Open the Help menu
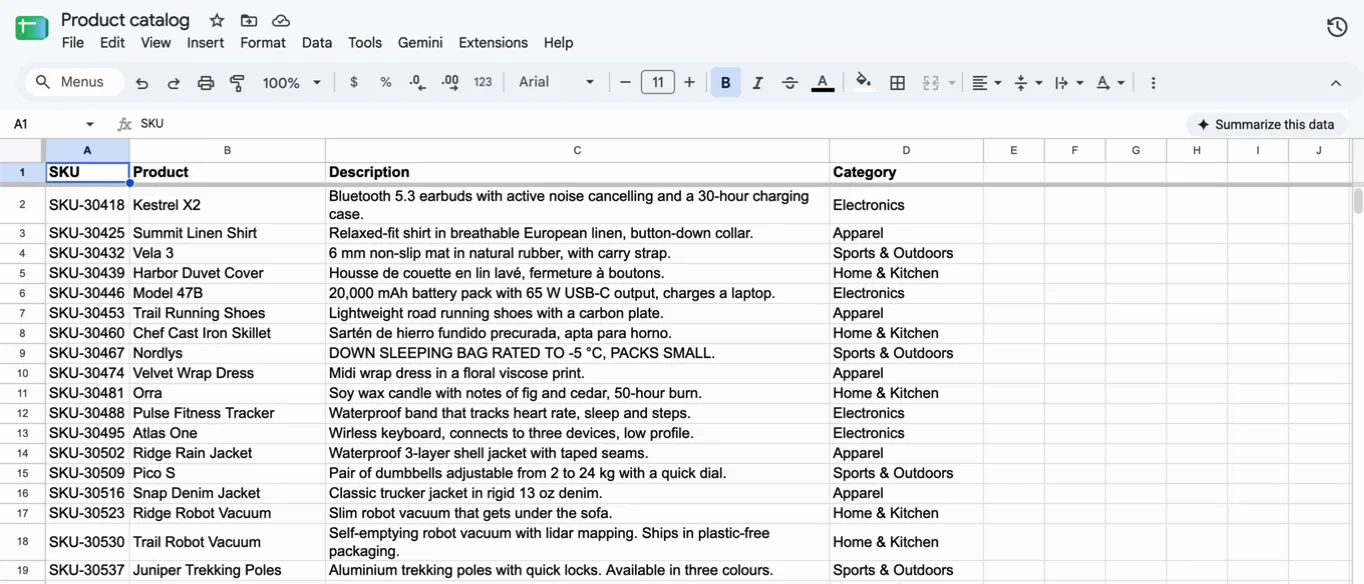 [x=558, y=43]
